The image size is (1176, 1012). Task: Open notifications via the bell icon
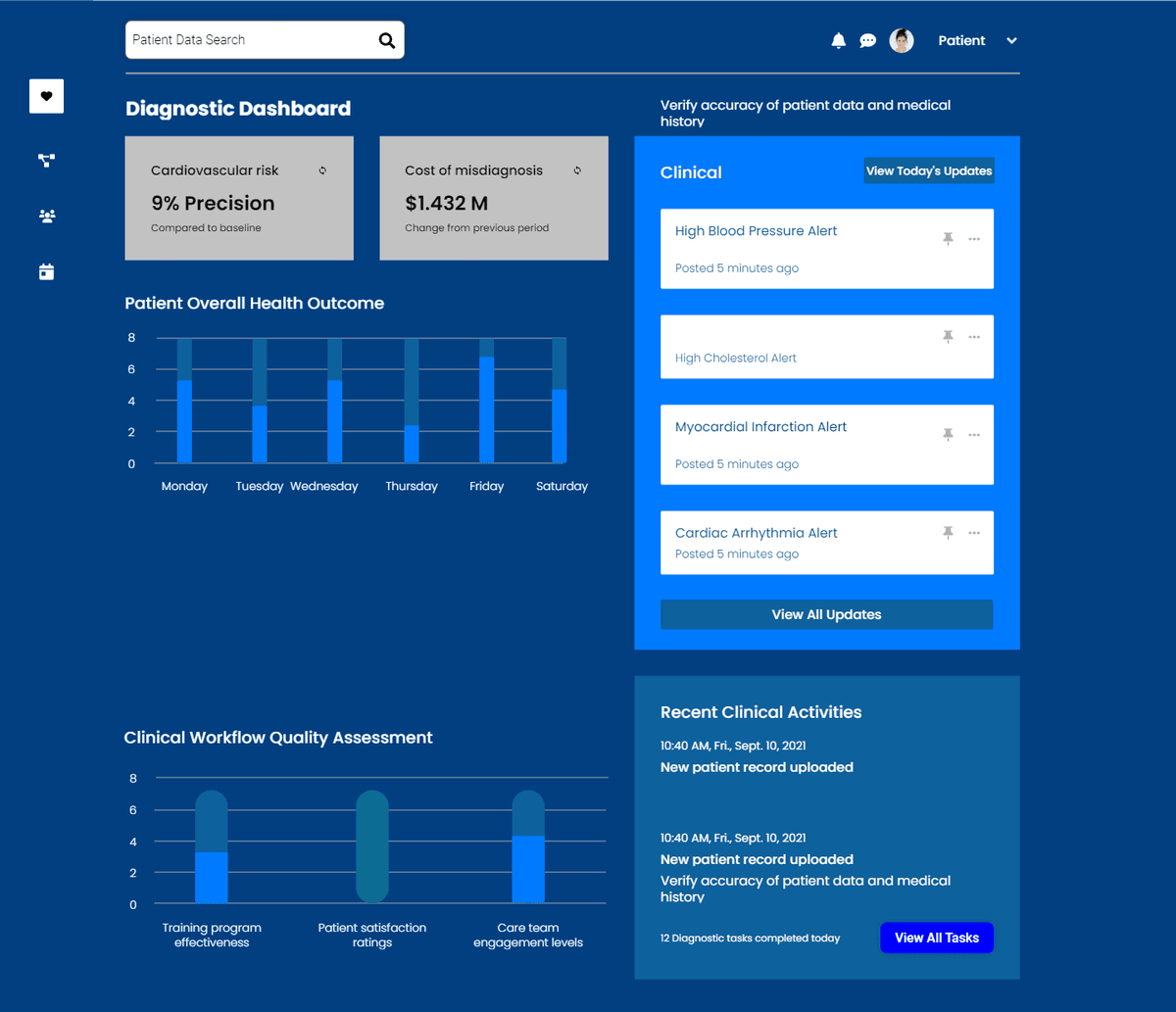click(838, 40)
